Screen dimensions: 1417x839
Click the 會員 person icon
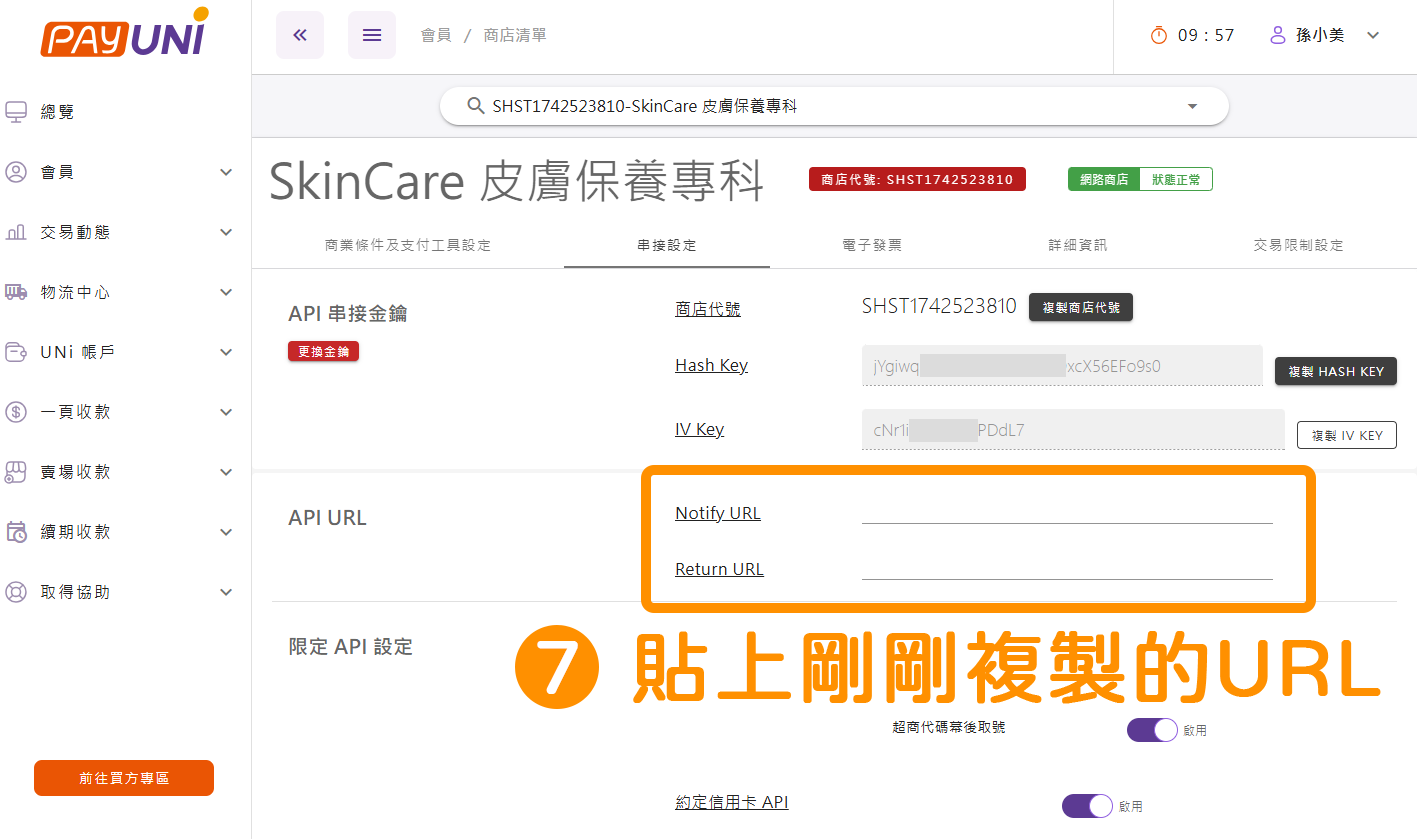coord(16,172)
